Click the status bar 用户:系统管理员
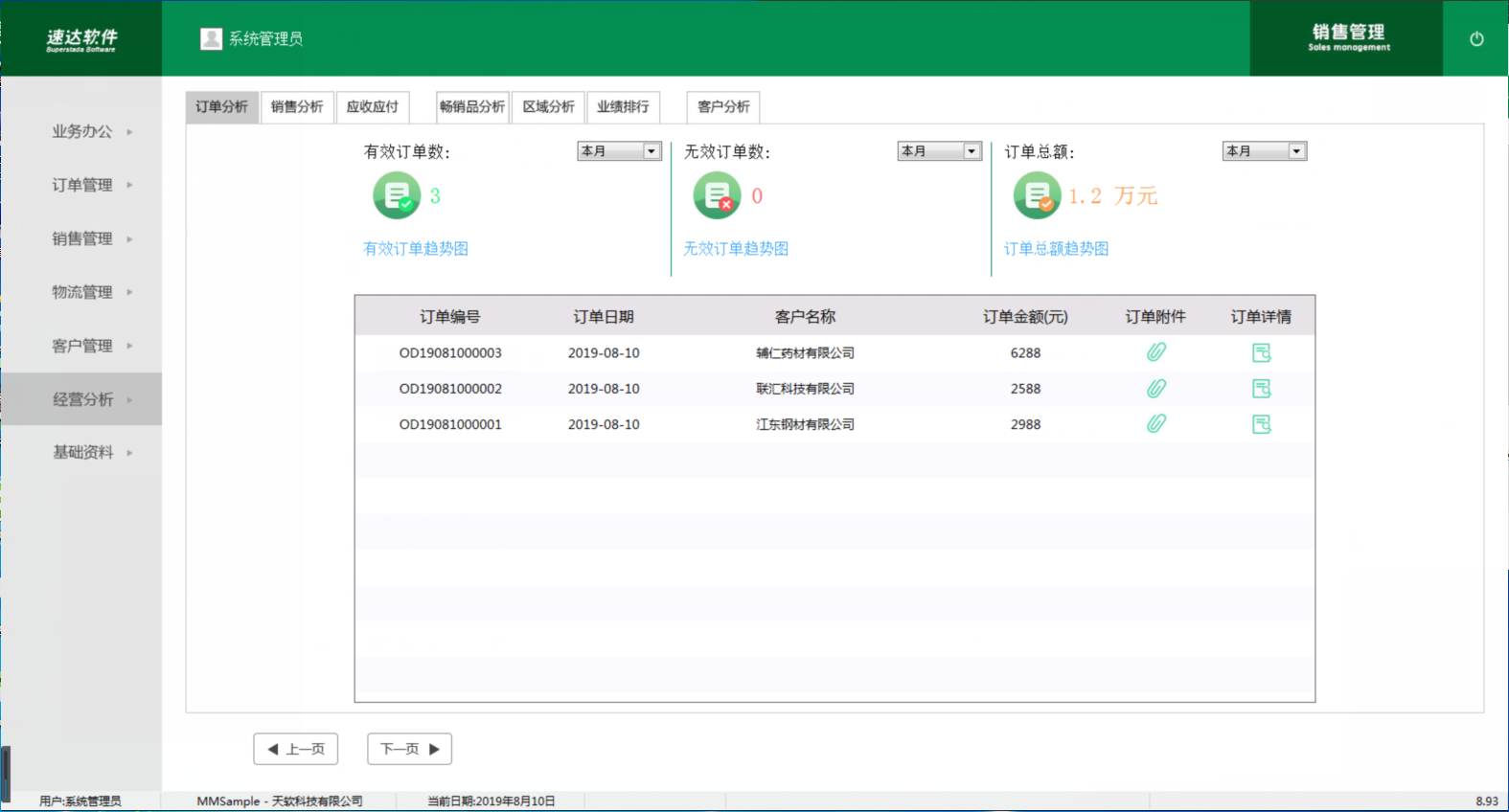Image resolution: width=1509 pixels, height=812 pixels. (80, 801)
